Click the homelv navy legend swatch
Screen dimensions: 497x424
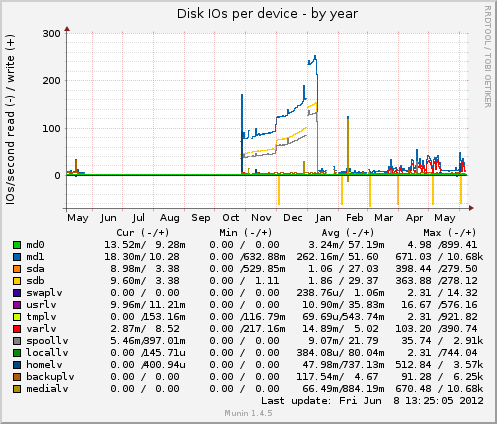tap(17, 365)
